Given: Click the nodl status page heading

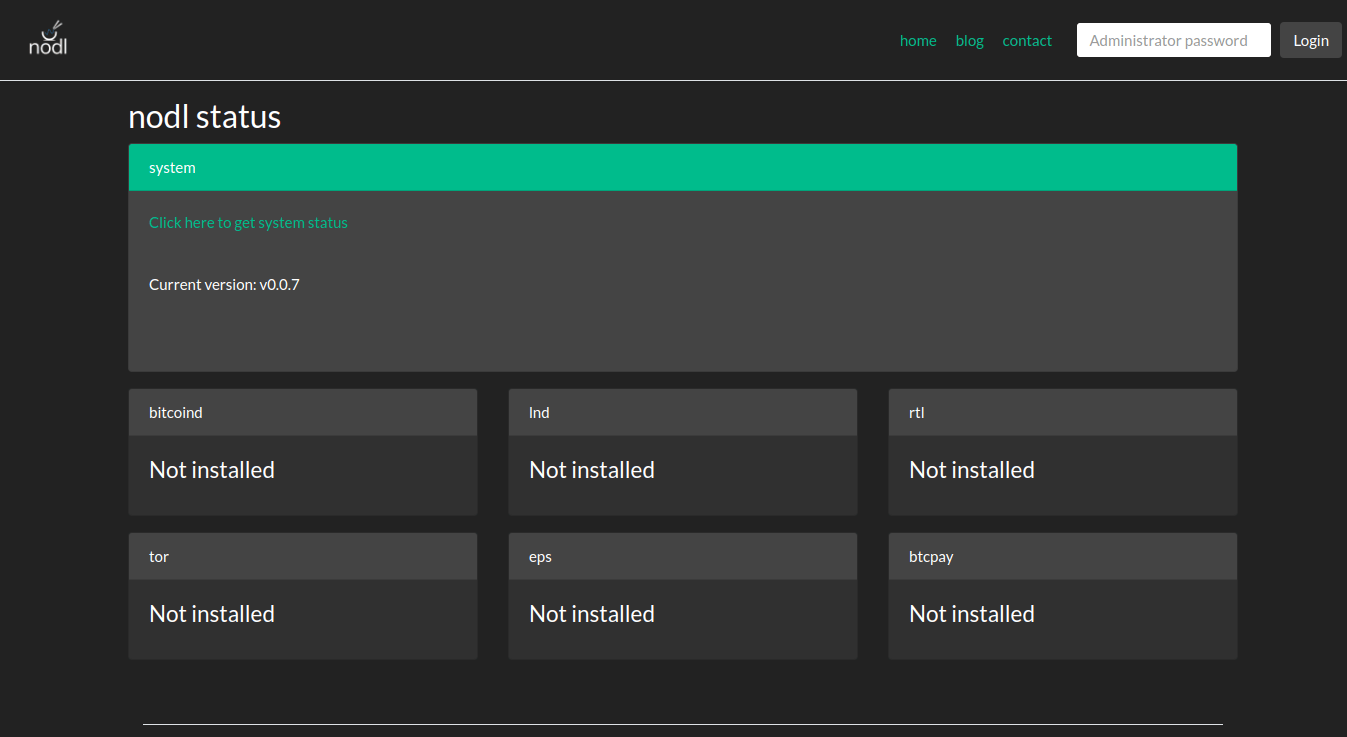Looking at the screenshot, I should coord(204,117).
